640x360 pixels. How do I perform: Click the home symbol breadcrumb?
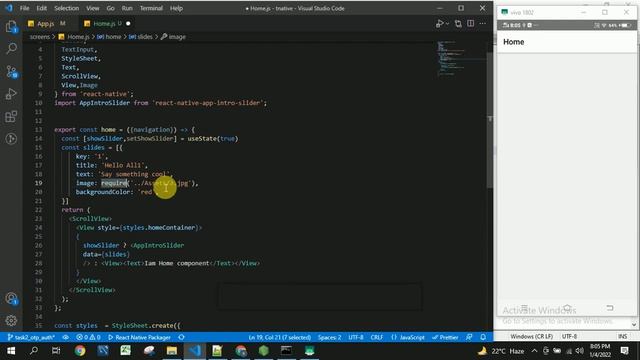point(109,37)
